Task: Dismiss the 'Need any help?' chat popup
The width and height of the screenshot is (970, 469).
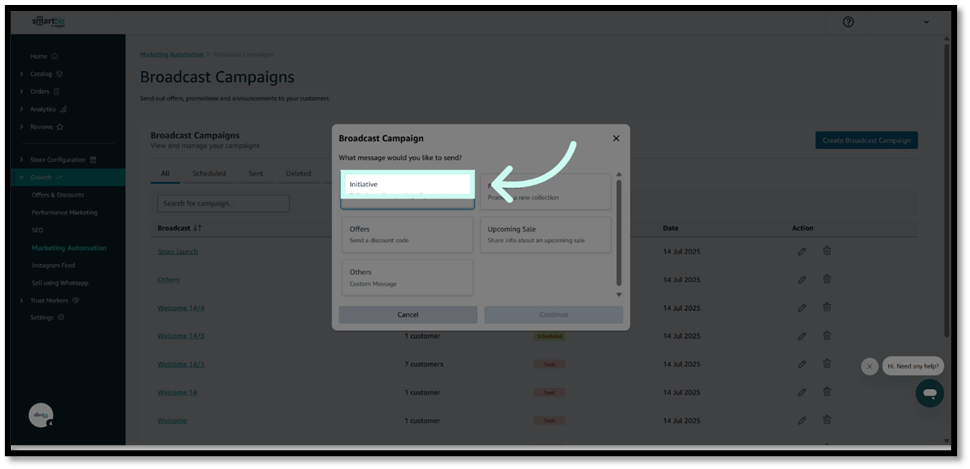Action: [869, 366]
